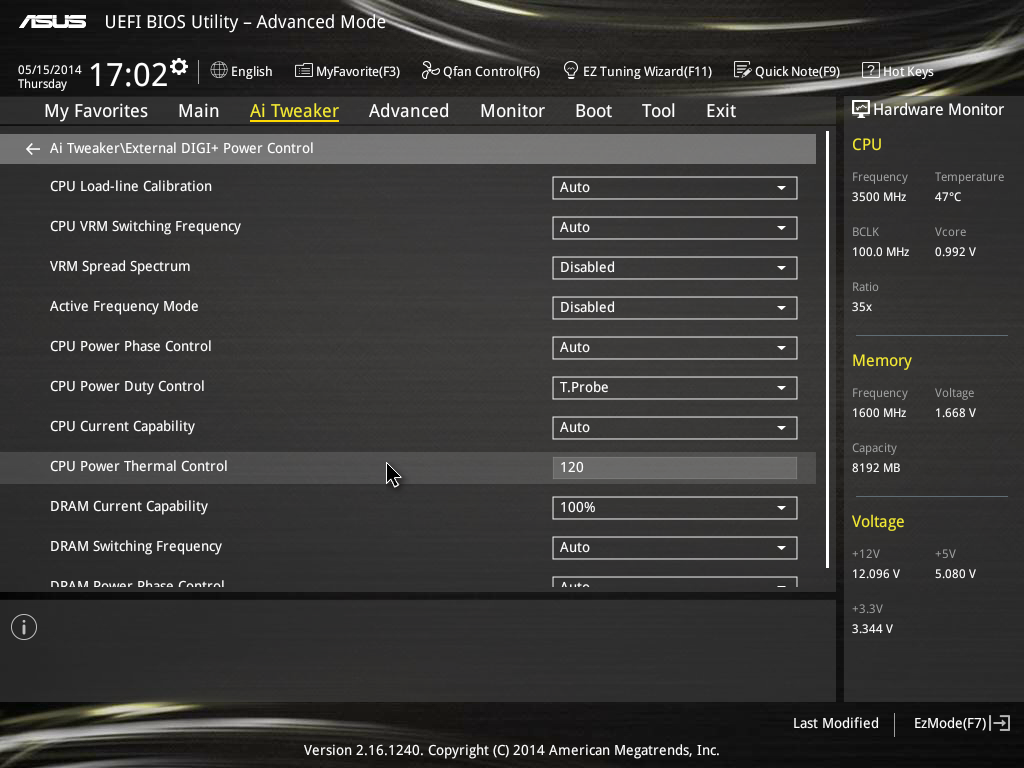
Task: Open Quick Note(F9)
Action: tap(787, 71)
